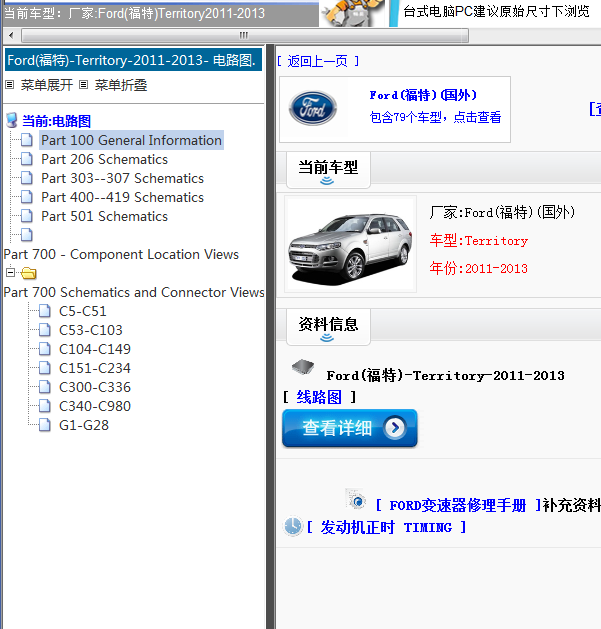Open Part 400--419 Schematics

tap(122, 197)
